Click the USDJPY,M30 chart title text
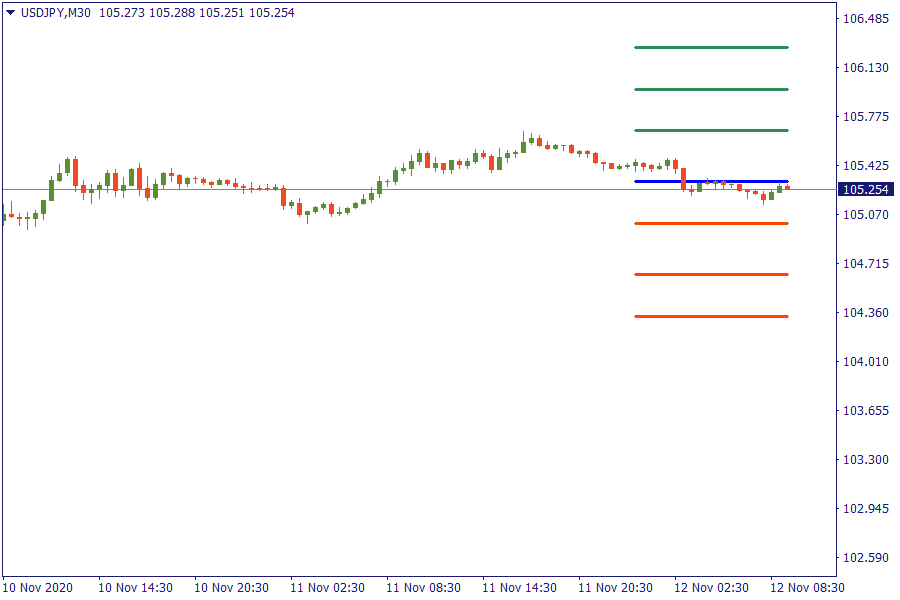Screen dimensions: 900x600 pos(56,13)
